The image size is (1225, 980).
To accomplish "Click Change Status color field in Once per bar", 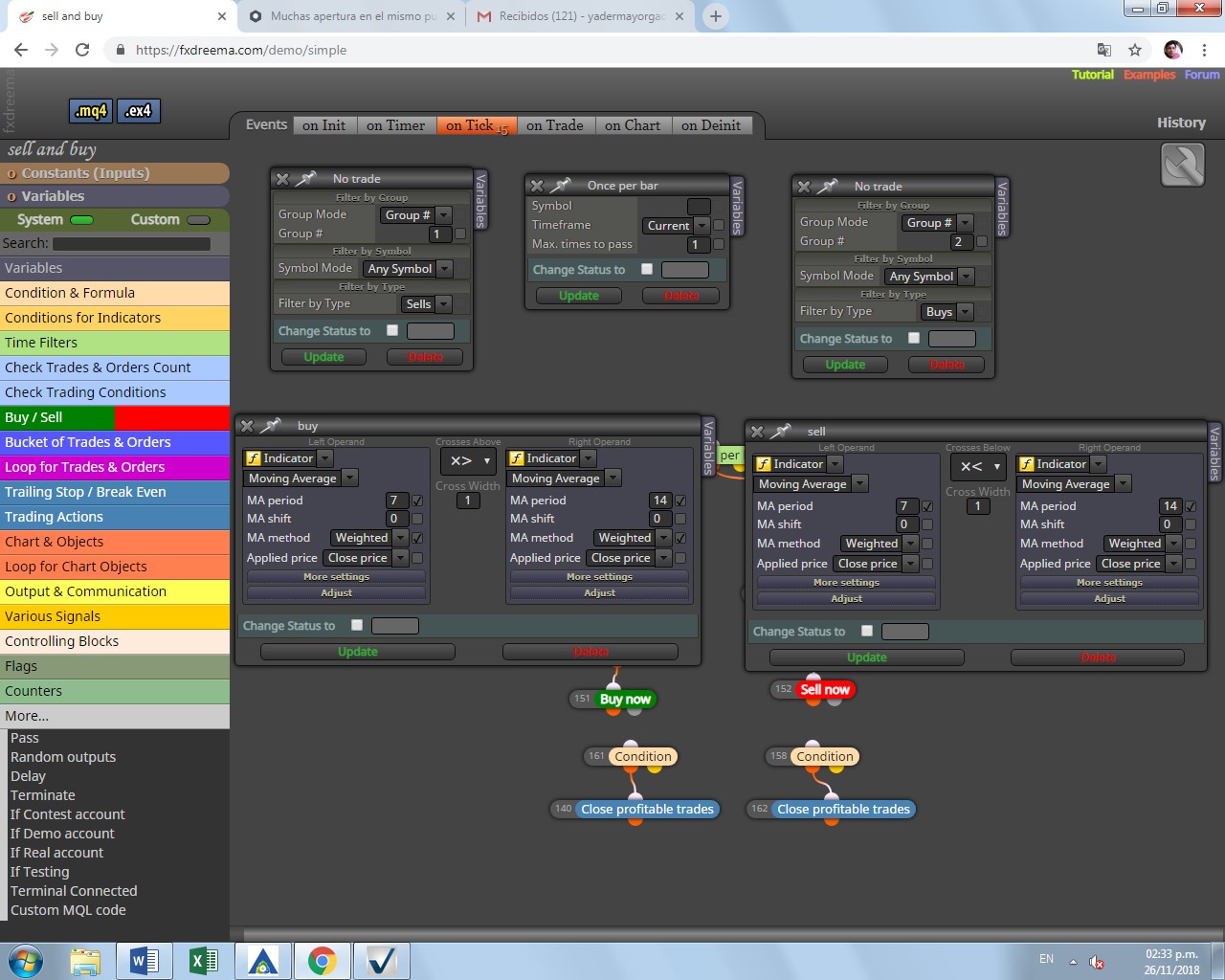I will [x=684, y=270].
